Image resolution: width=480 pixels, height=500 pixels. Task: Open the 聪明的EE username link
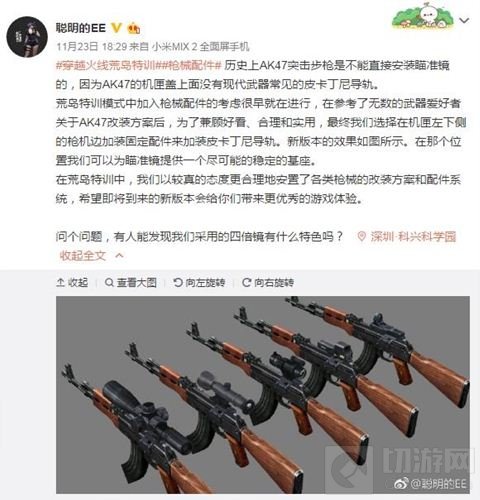[81, 28]
